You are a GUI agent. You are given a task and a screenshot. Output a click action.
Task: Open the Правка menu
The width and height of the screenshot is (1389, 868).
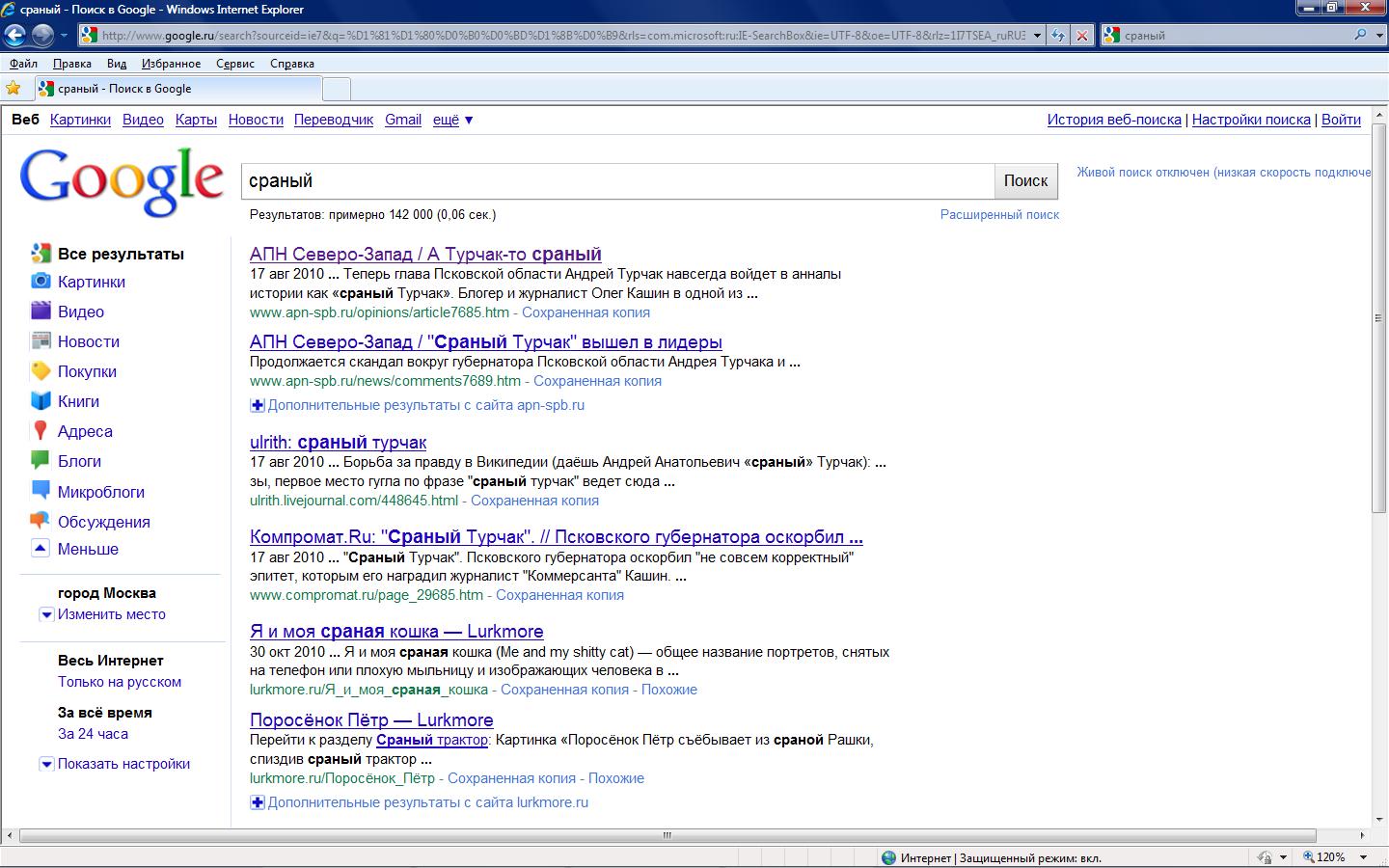point(71,64)
